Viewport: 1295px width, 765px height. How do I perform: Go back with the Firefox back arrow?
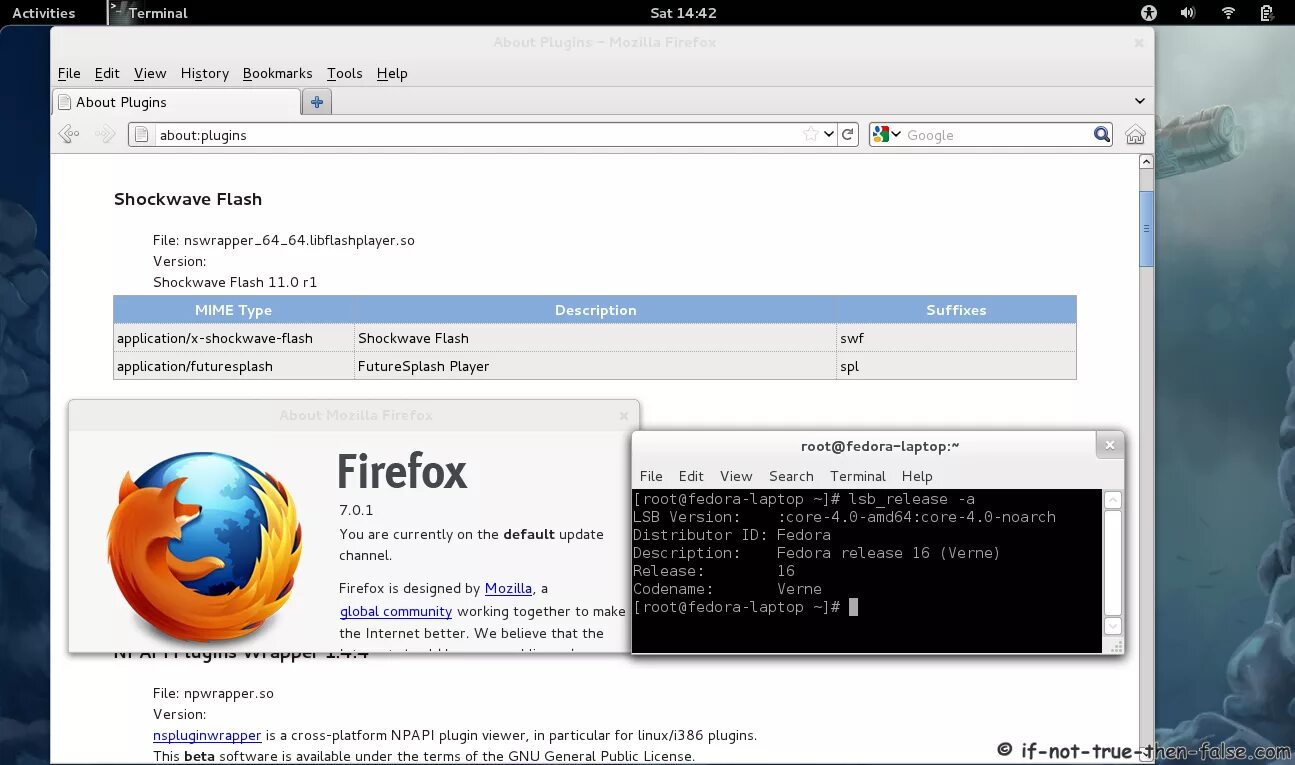68,134
